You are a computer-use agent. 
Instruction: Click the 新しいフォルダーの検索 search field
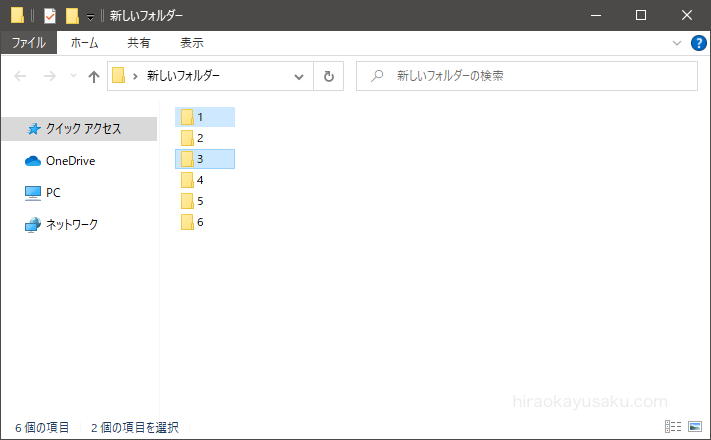point(527,76)
